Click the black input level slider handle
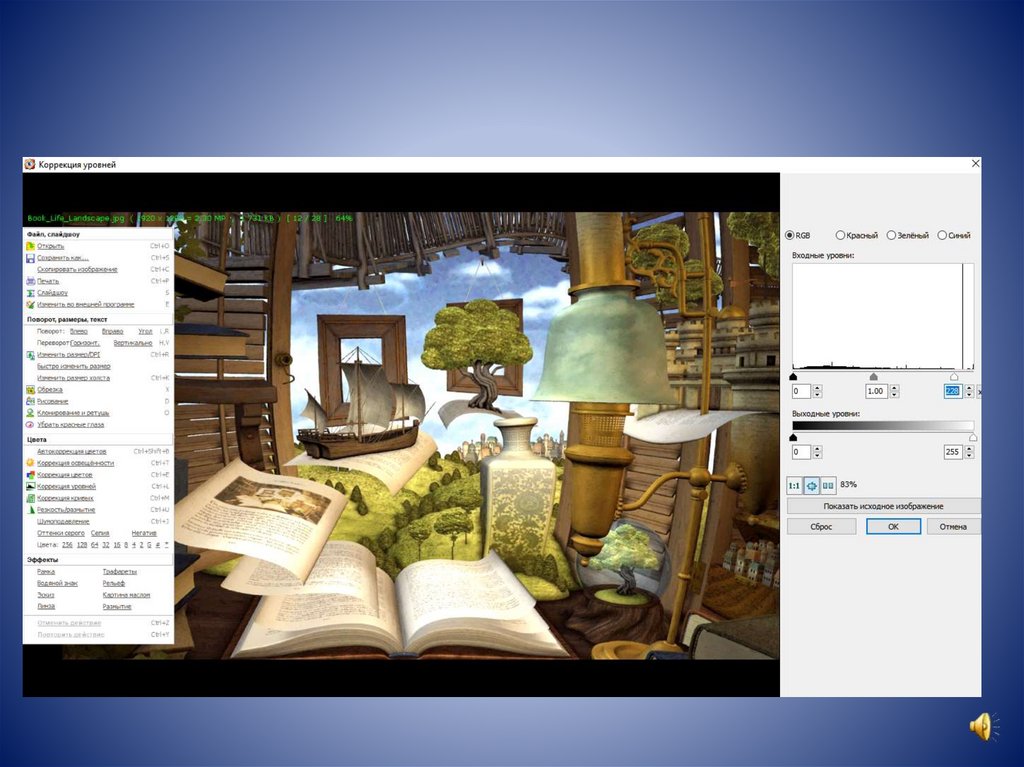1024x767 pixels. coord(793,377)
